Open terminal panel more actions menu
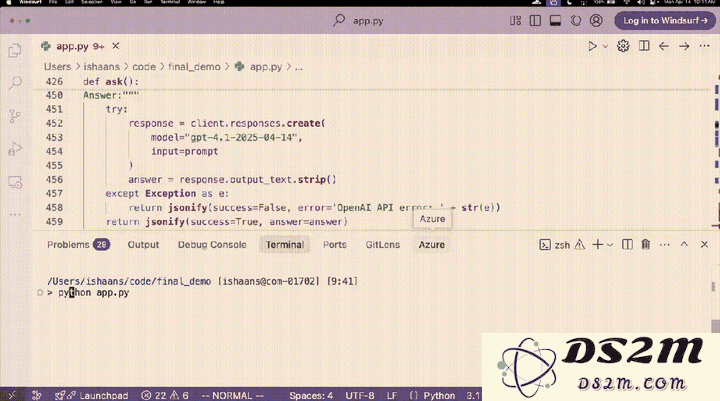Image resolution: width=720 pixels, height=401 pixels. click(664, 245)
